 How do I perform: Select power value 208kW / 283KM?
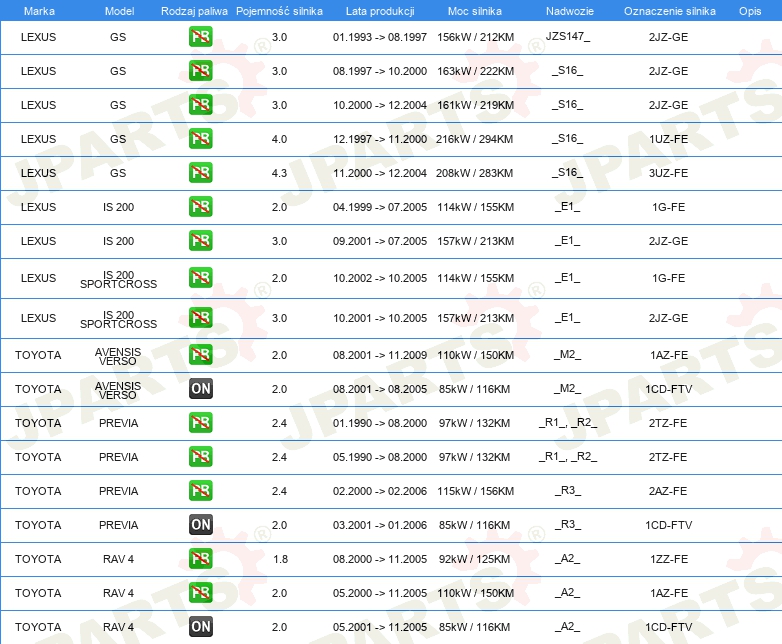click(x=474, y=173)
